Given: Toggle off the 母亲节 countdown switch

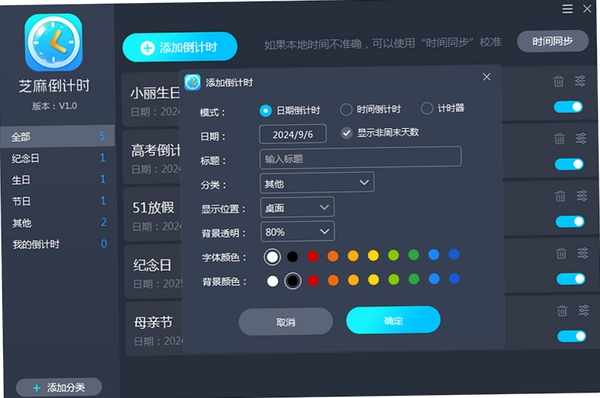Looking at the screenshot, I should click(572, 336).
